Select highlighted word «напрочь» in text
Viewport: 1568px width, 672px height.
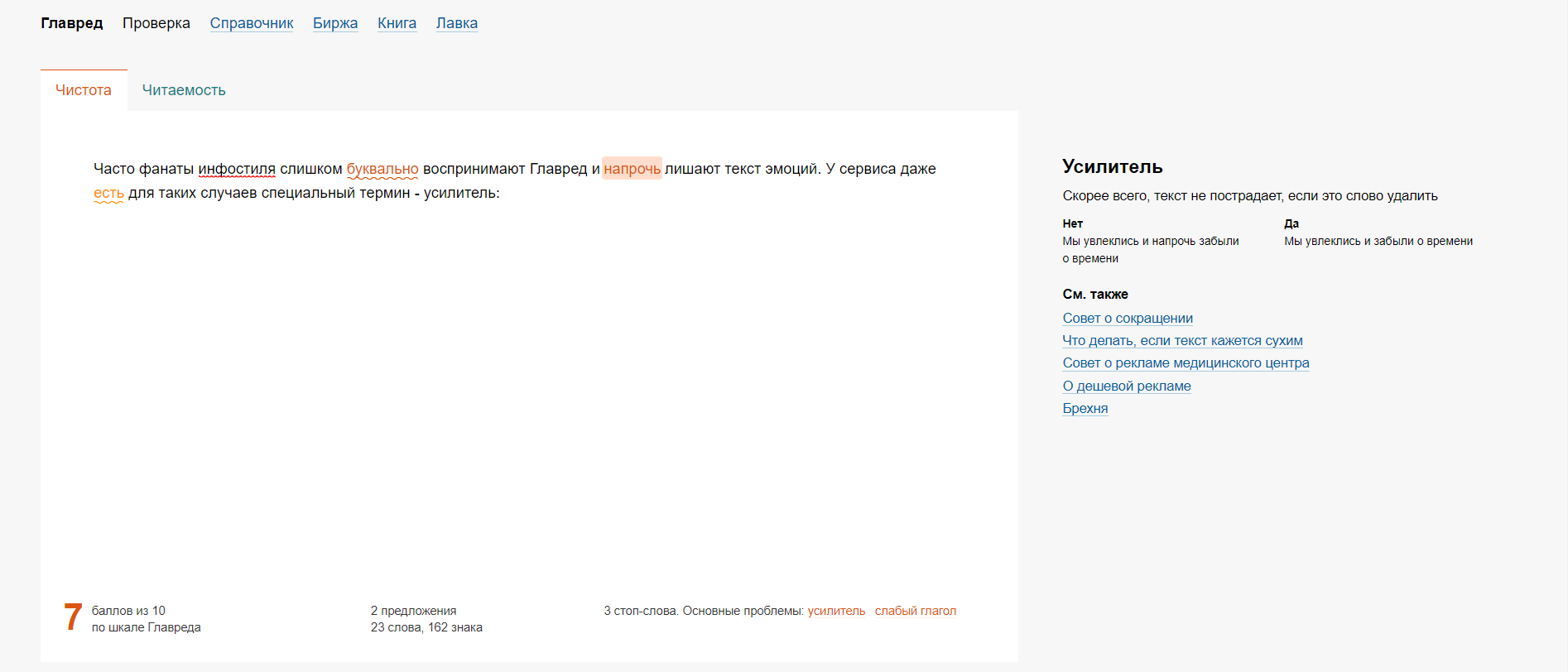point(632,169)
